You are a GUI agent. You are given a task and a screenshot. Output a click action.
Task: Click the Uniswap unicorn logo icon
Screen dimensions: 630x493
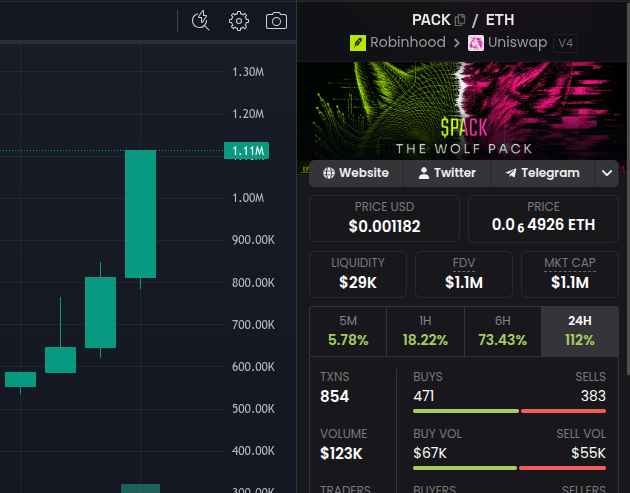click(476, 43)
